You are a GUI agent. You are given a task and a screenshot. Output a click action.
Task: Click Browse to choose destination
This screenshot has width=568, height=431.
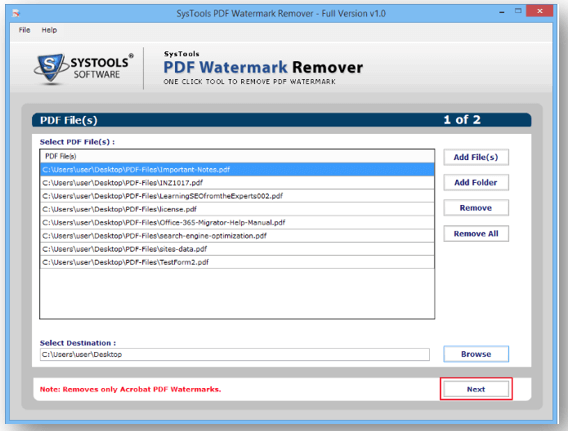[x=476, y=354]
